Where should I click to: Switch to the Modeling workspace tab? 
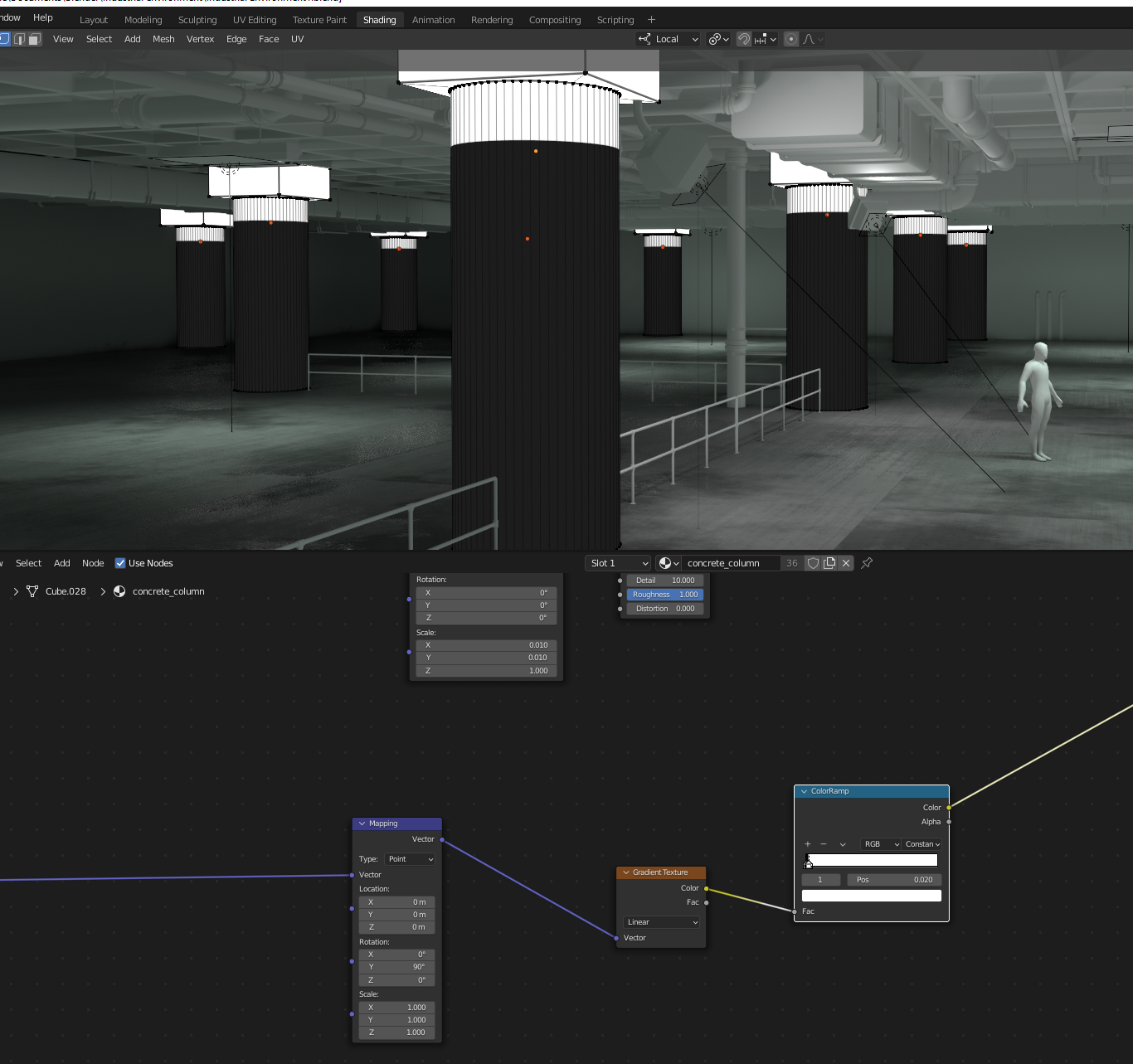[x=143, y=20]
